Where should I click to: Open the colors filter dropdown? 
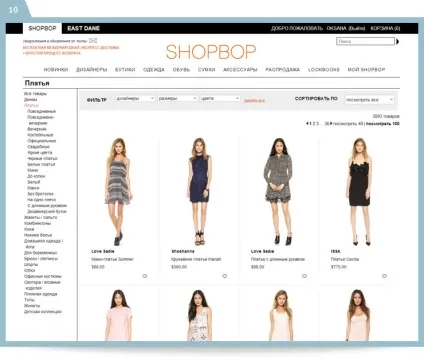pyautogui.click(x=220, y=98)
